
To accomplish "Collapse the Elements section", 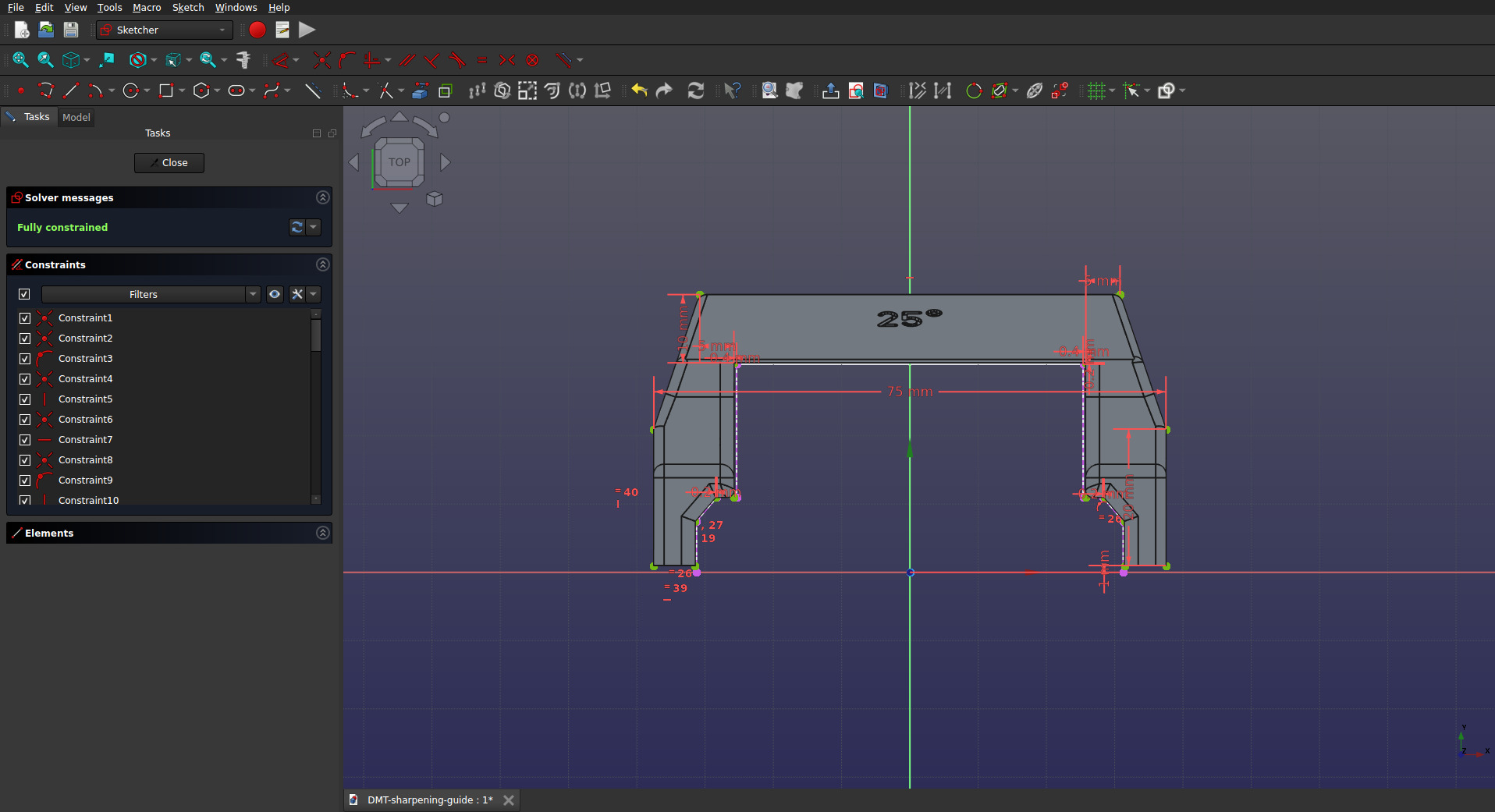I will click(x=322, y=533).
